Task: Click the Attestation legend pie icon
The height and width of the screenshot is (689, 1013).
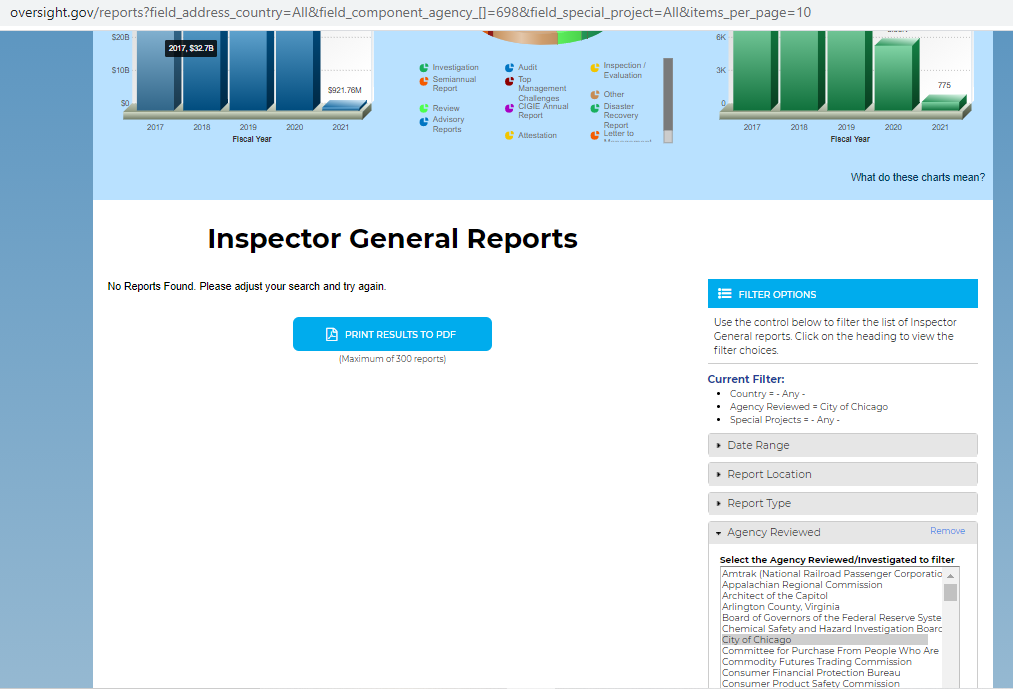Action: (509, 135)
